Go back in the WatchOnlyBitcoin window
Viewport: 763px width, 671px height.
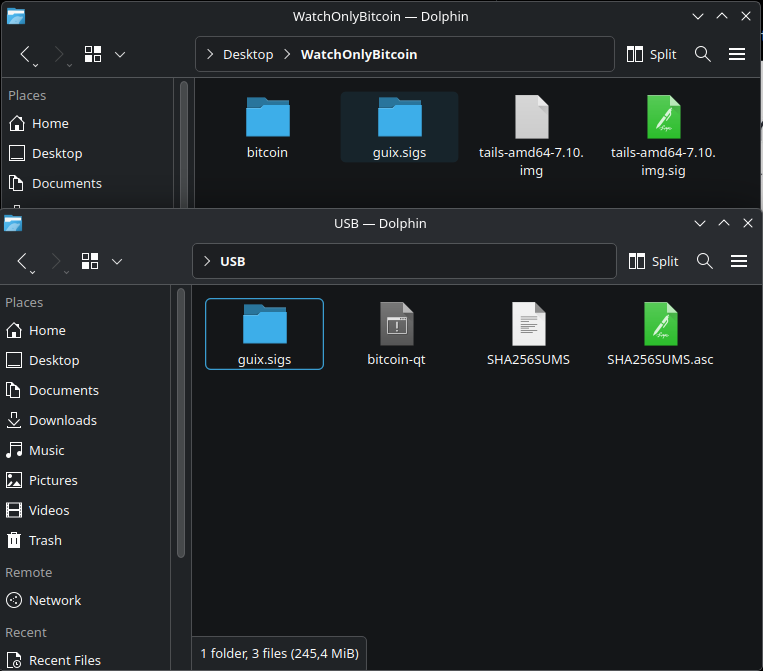pos(27,54)
